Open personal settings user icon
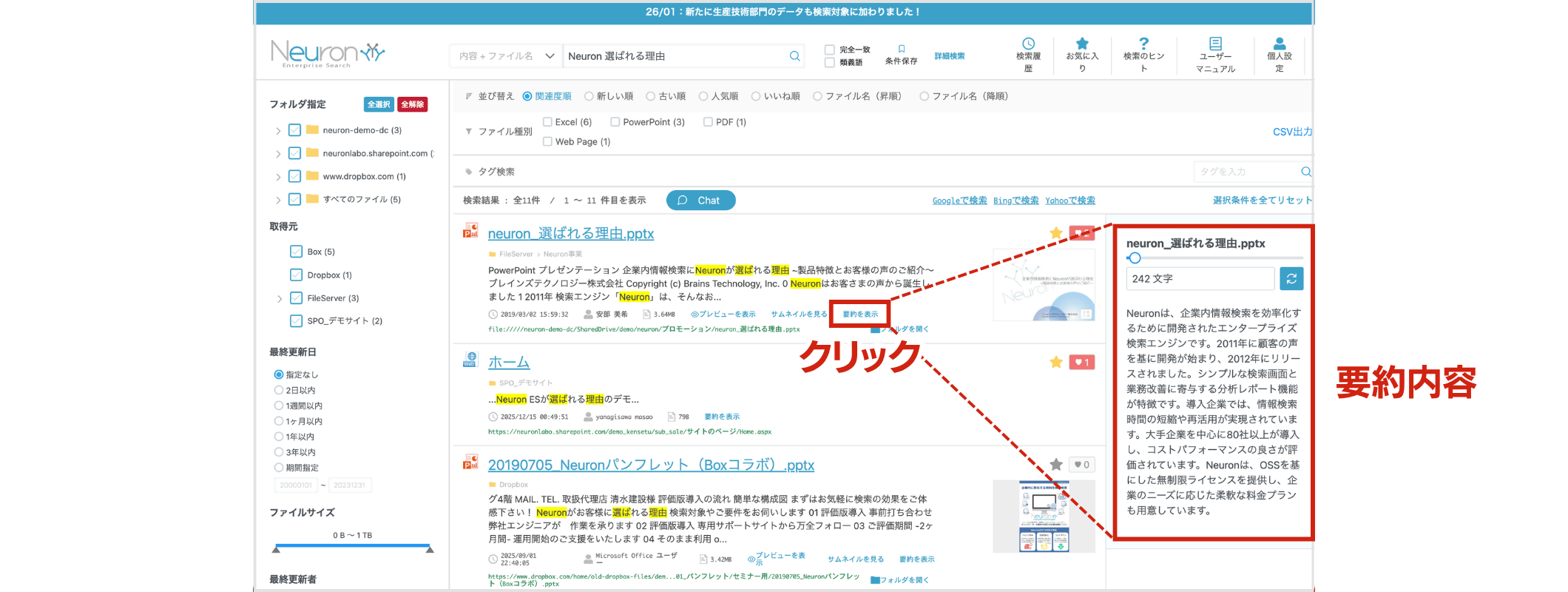The image size is (1568, 592). click(x=1280, y=44)
